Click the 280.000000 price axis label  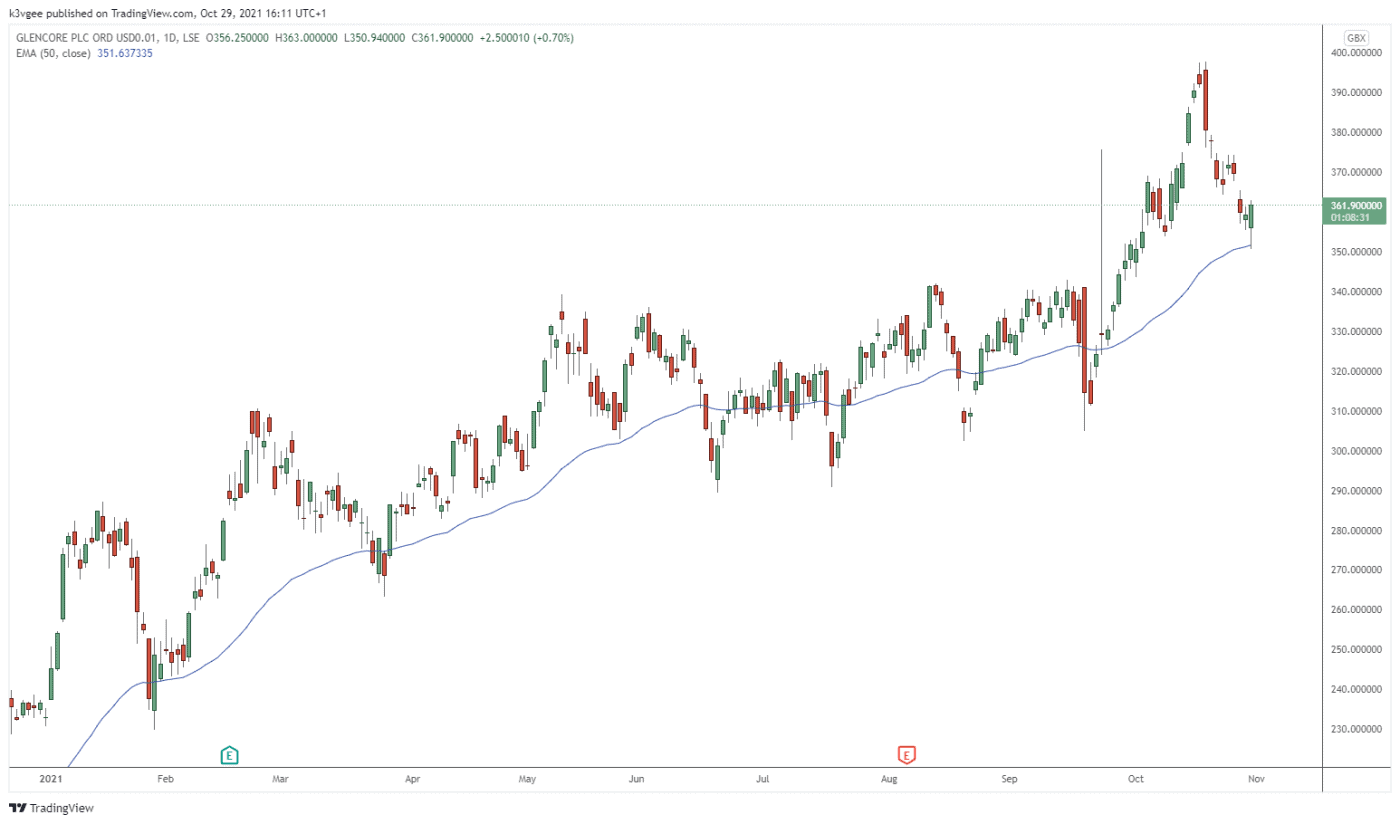[x=1356, y=530]
